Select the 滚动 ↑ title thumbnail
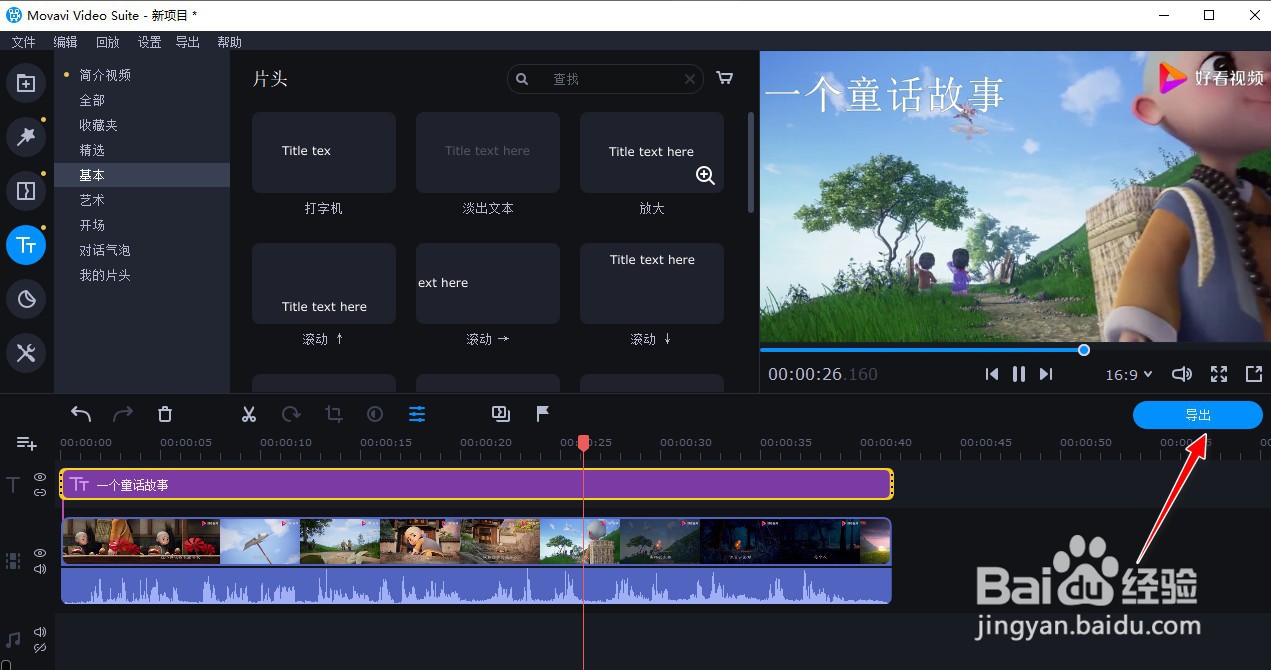Screen dimensions: 1271x670 coord(324,283)
